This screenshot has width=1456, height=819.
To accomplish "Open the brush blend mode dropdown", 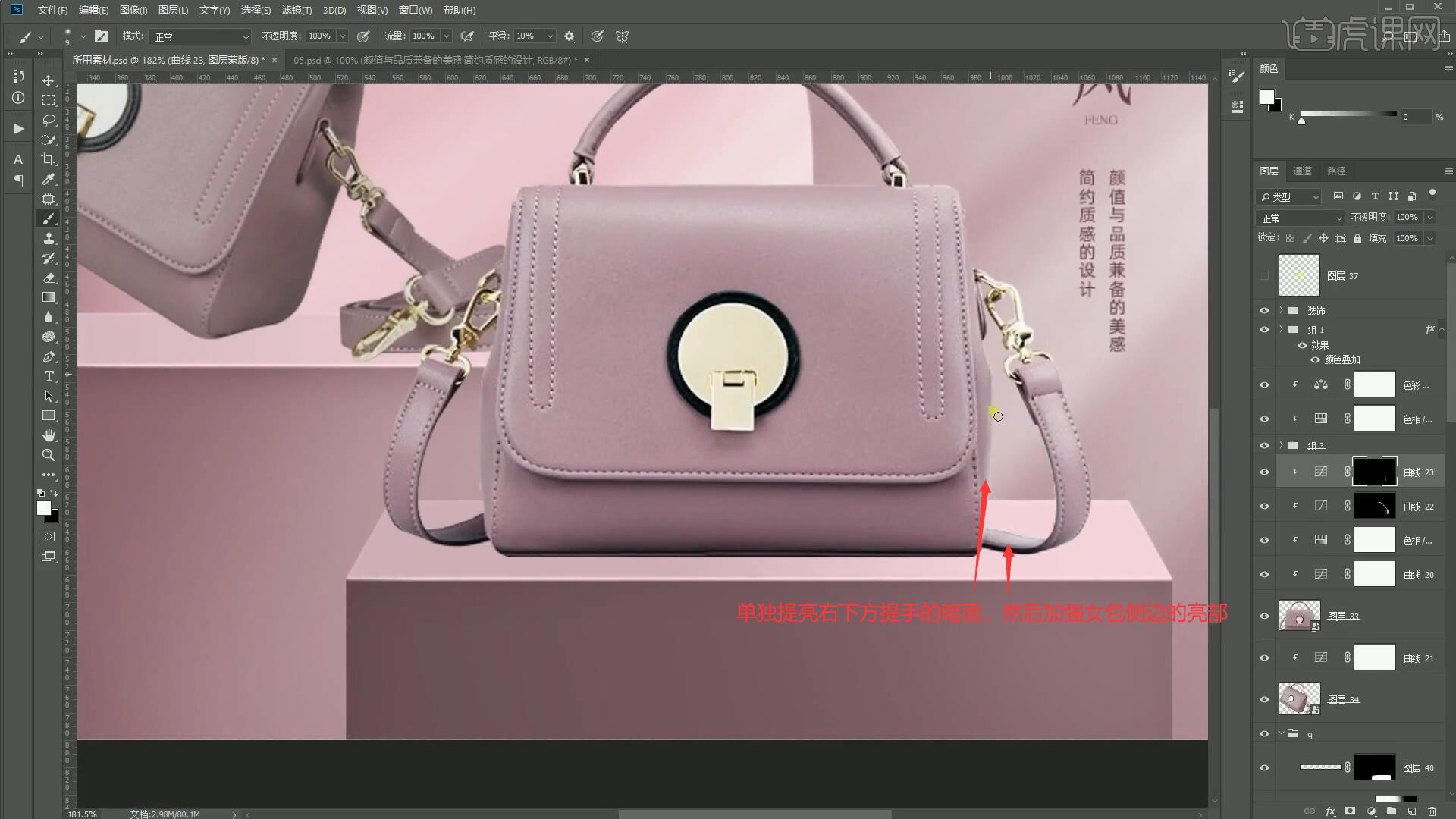I will [x=200, y=36].
